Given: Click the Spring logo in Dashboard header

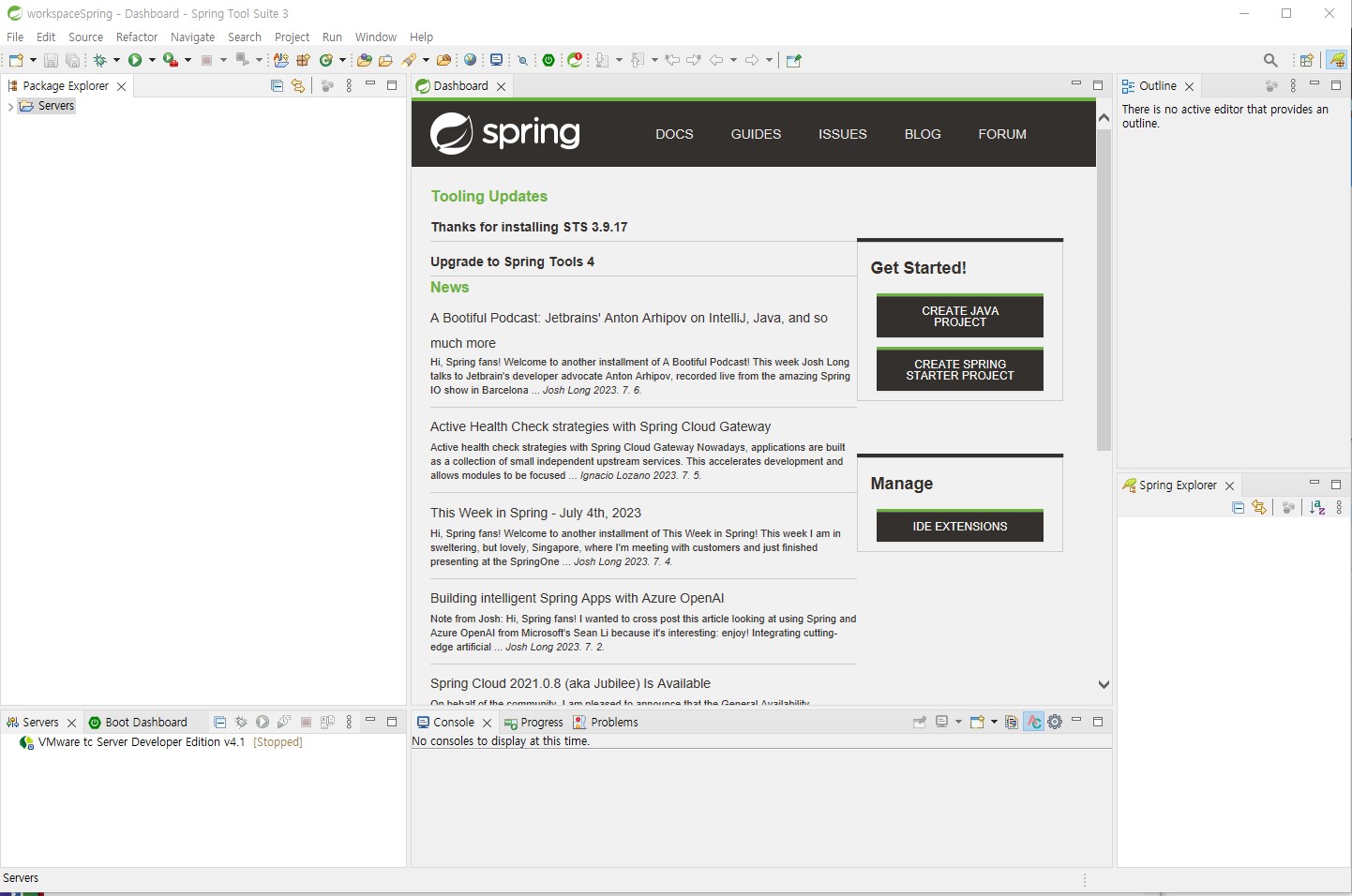Looking at the screenshot, I should [504, 133].
